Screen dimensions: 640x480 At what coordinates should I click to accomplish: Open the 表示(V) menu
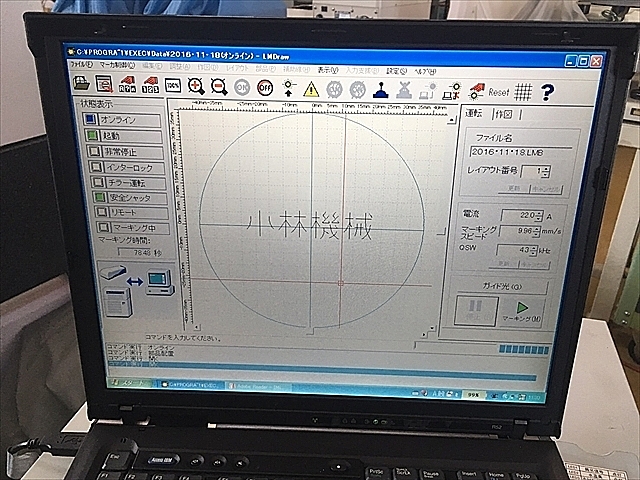pos(328,70)
